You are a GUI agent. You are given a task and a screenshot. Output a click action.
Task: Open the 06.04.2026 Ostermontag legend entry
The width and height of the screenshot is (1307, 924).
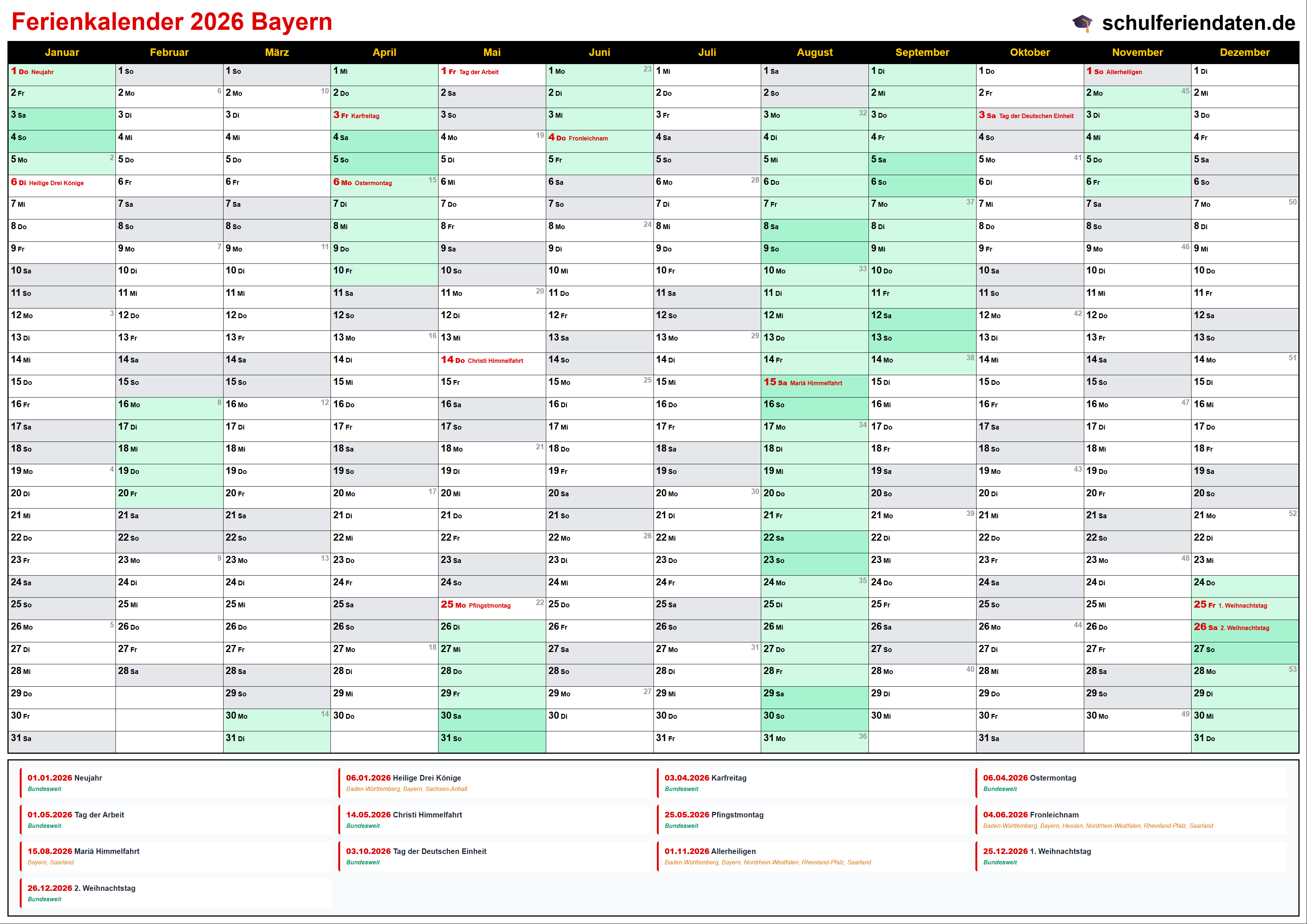coord(1029,778)
